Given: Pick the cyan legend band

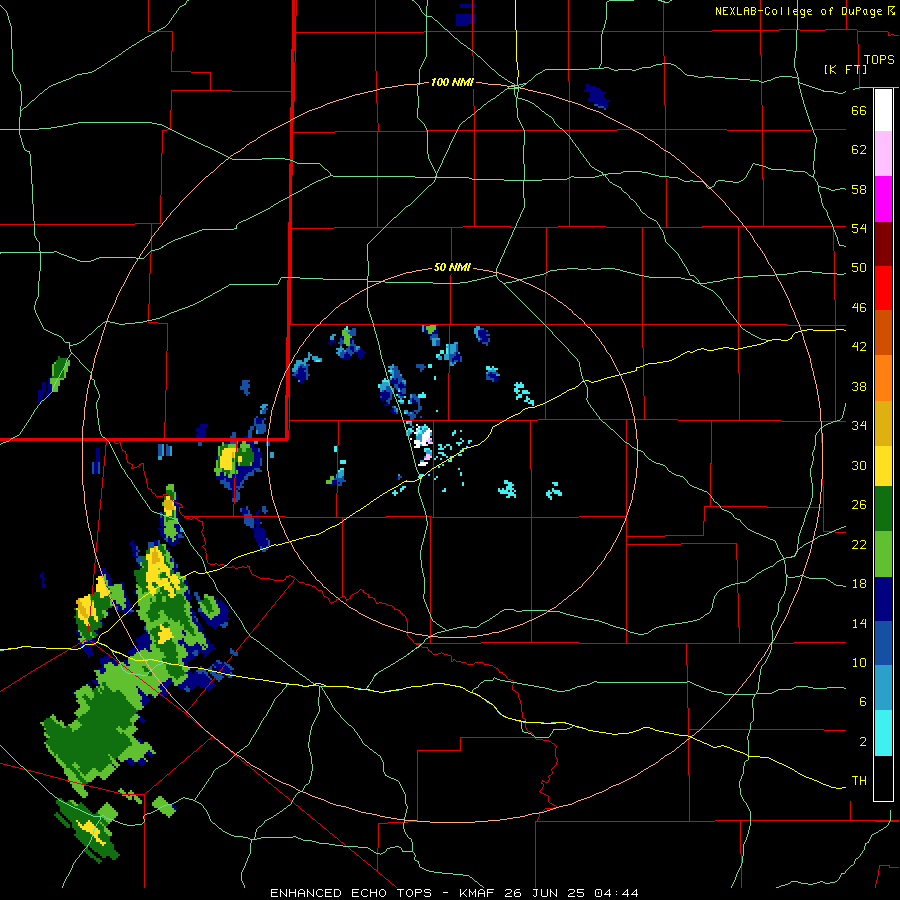Looking at the screenshot, I should pyautogui.click(x=883, y=733).
